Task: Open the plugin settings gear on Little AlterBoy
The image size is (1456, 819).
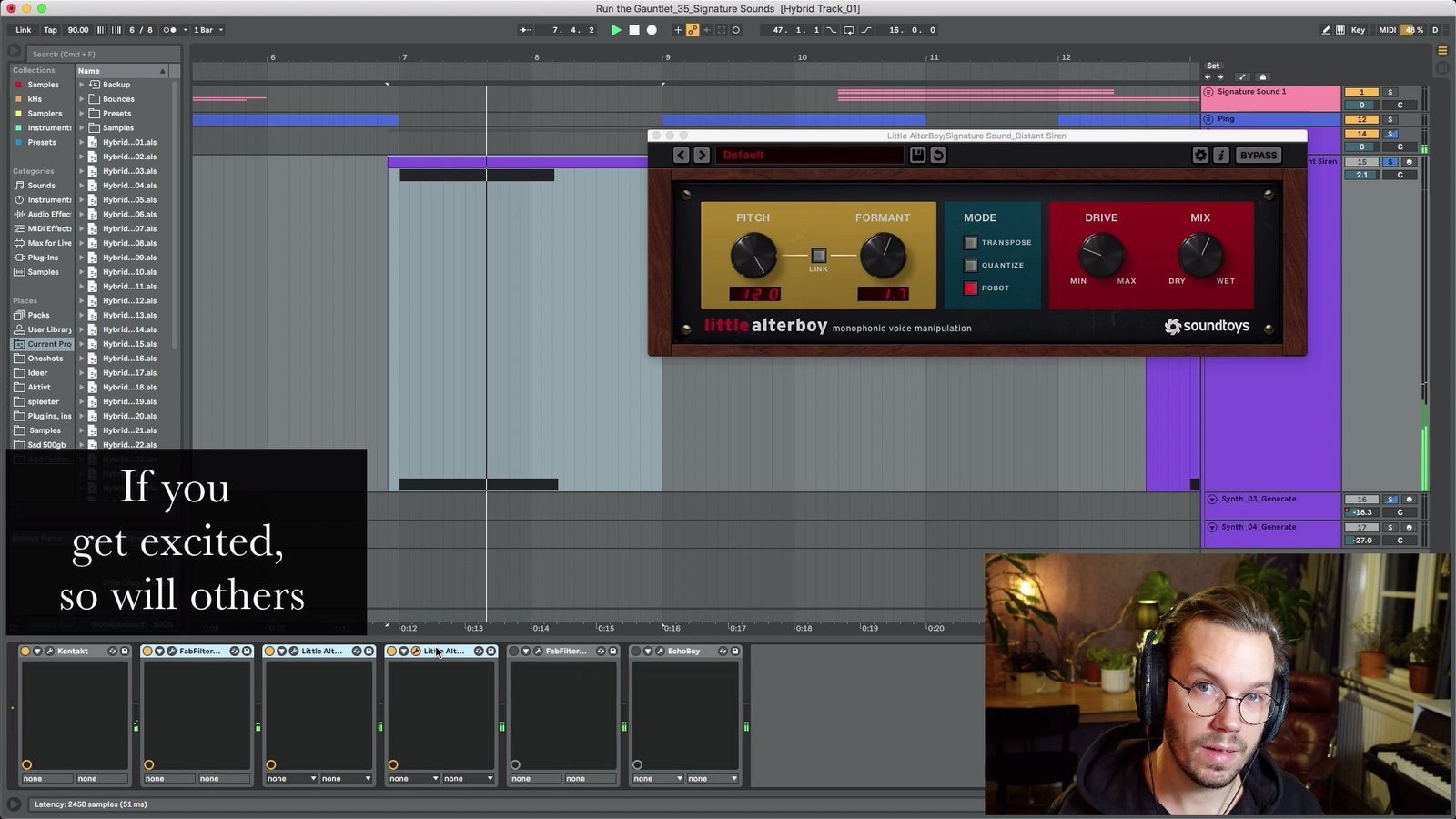Action: pos(1200,155)
